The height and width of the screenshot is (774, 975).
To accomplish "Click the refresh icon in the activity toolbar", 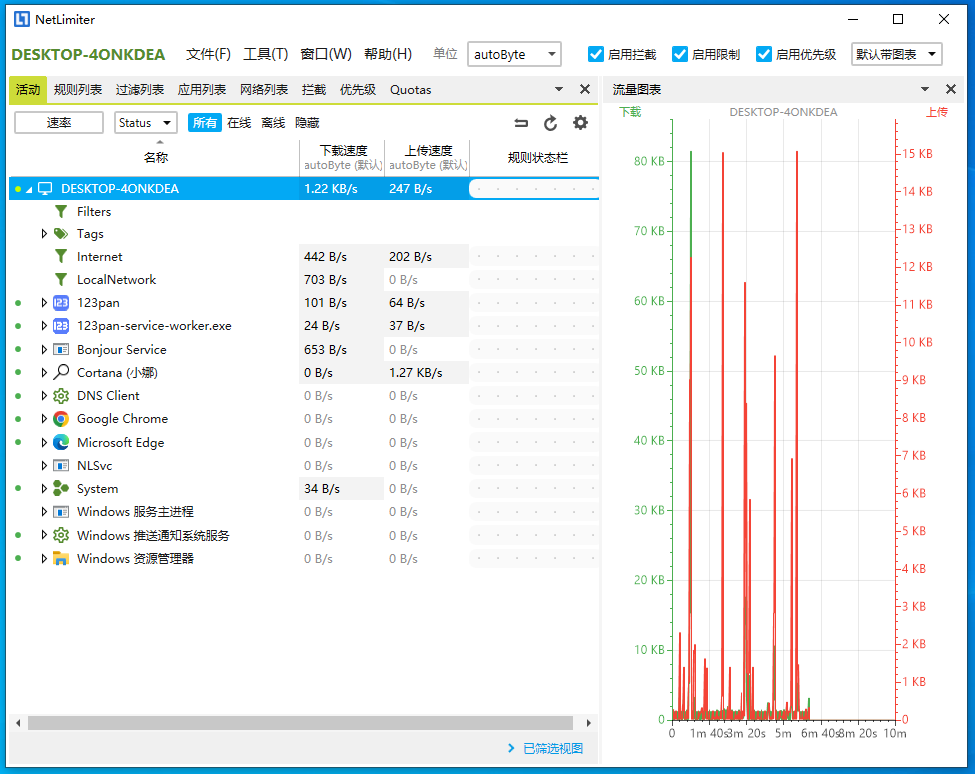I will 550,123.
